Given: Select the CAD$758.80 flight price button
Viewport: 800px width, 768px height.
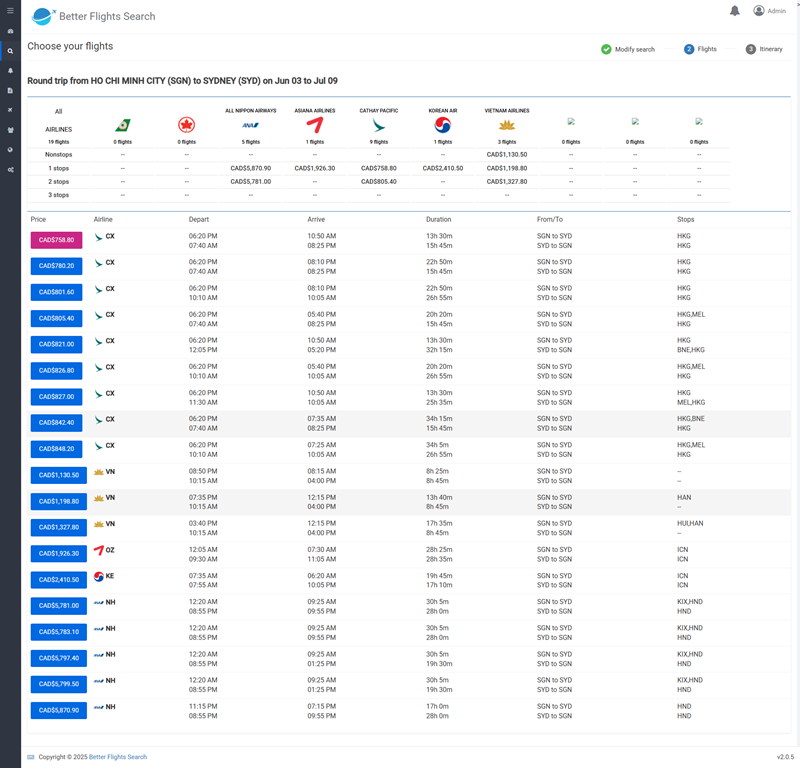Looking at the screenshot, I should [x=56, y=240].
